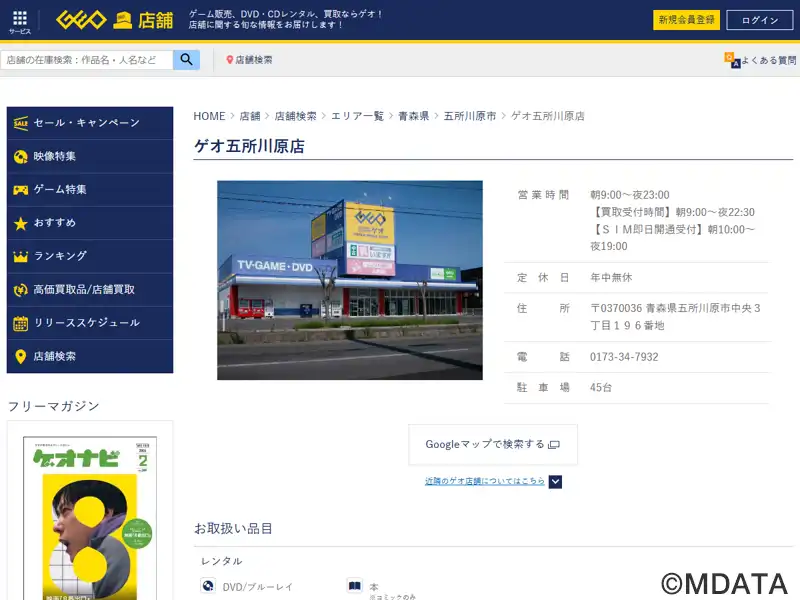The image size is (800, 600).
Task: Expand nearby GEO stores arrow
Action: point(555,481)
